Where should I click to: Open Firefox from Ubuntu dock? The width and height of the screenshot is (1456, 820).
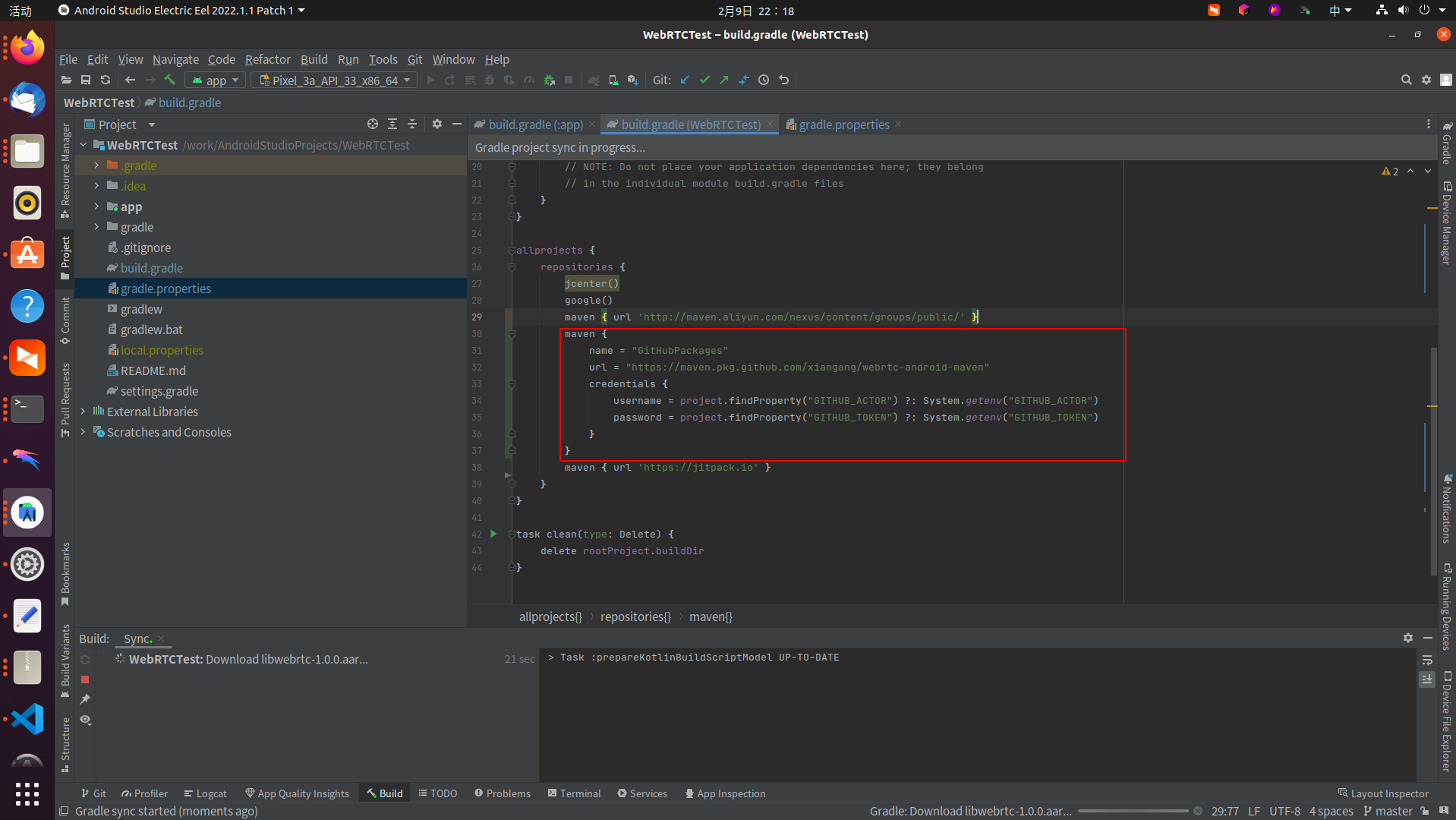pos(27,49)
